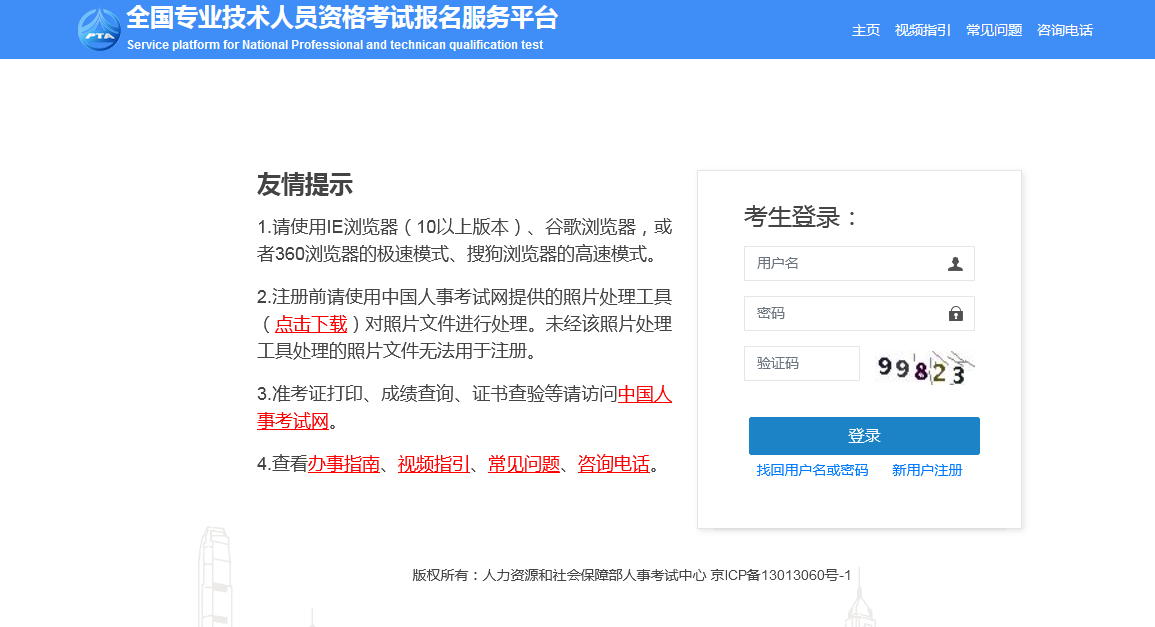Click into the 密码 input field

tap(845, 314)
